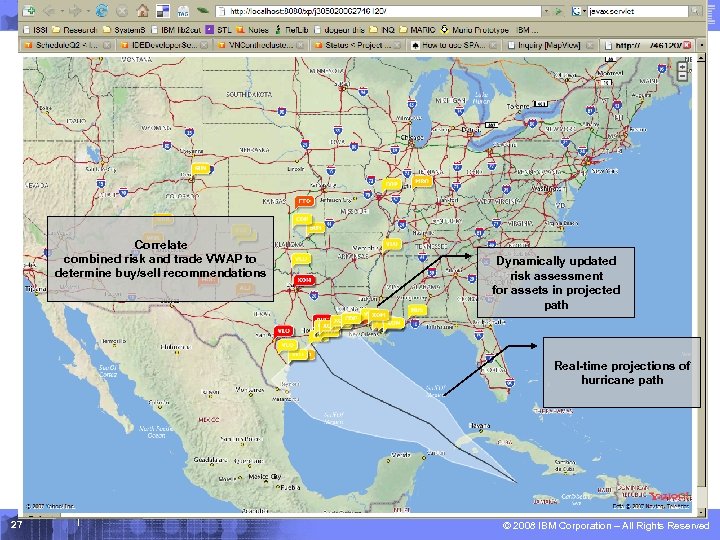720x540 pixels.
Task: Open the SystemS bookmarks folder
Action: [x=124, y=30]
